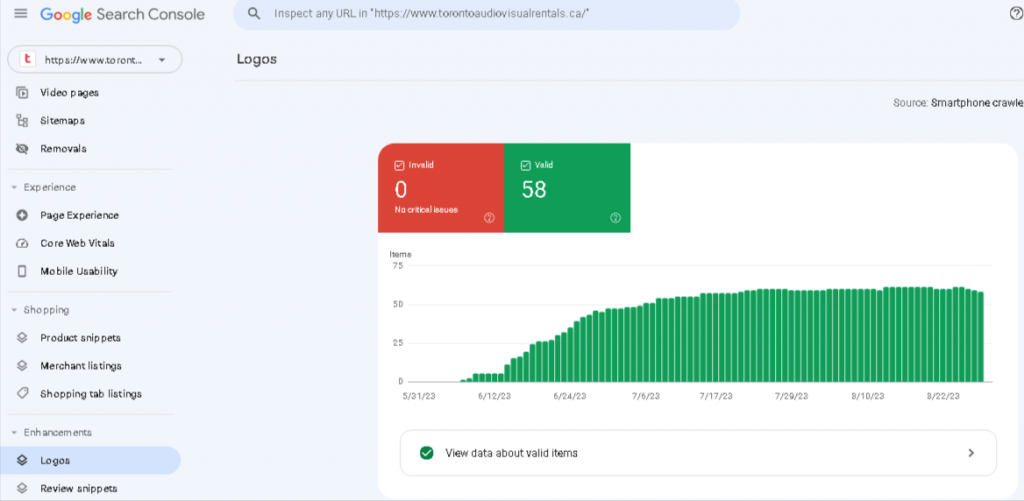Click the Shopping tab listings tag icon

22,394
